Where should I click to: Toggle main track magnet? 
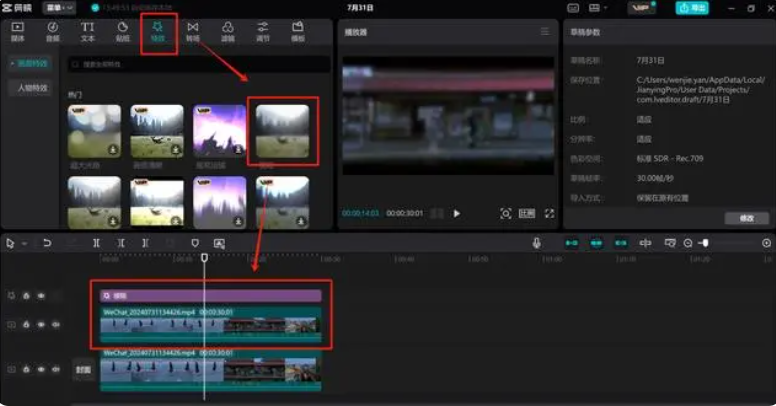(x=572, y=243)
